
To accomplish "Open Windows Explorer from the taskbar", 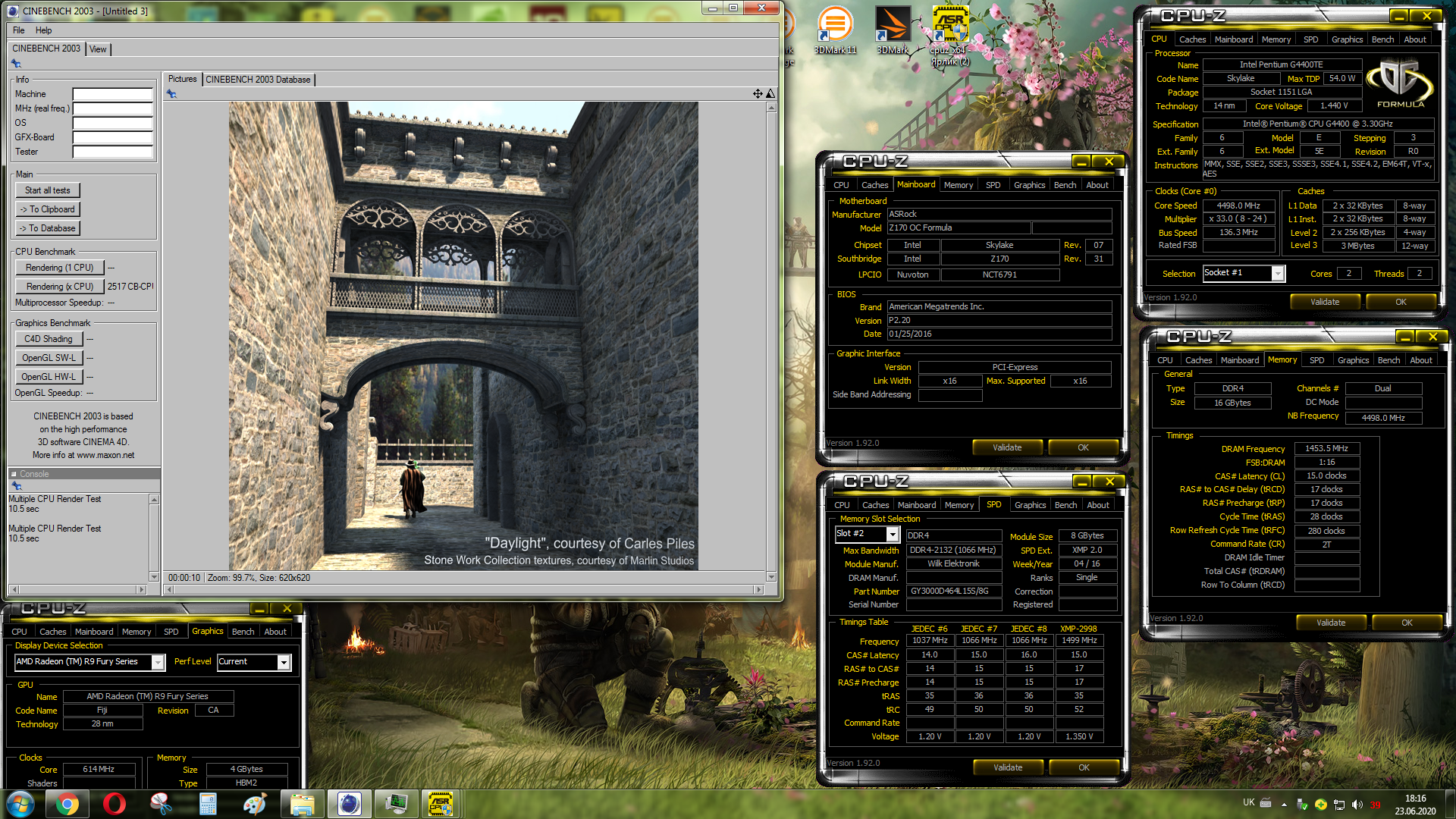I will coord(303,804).
